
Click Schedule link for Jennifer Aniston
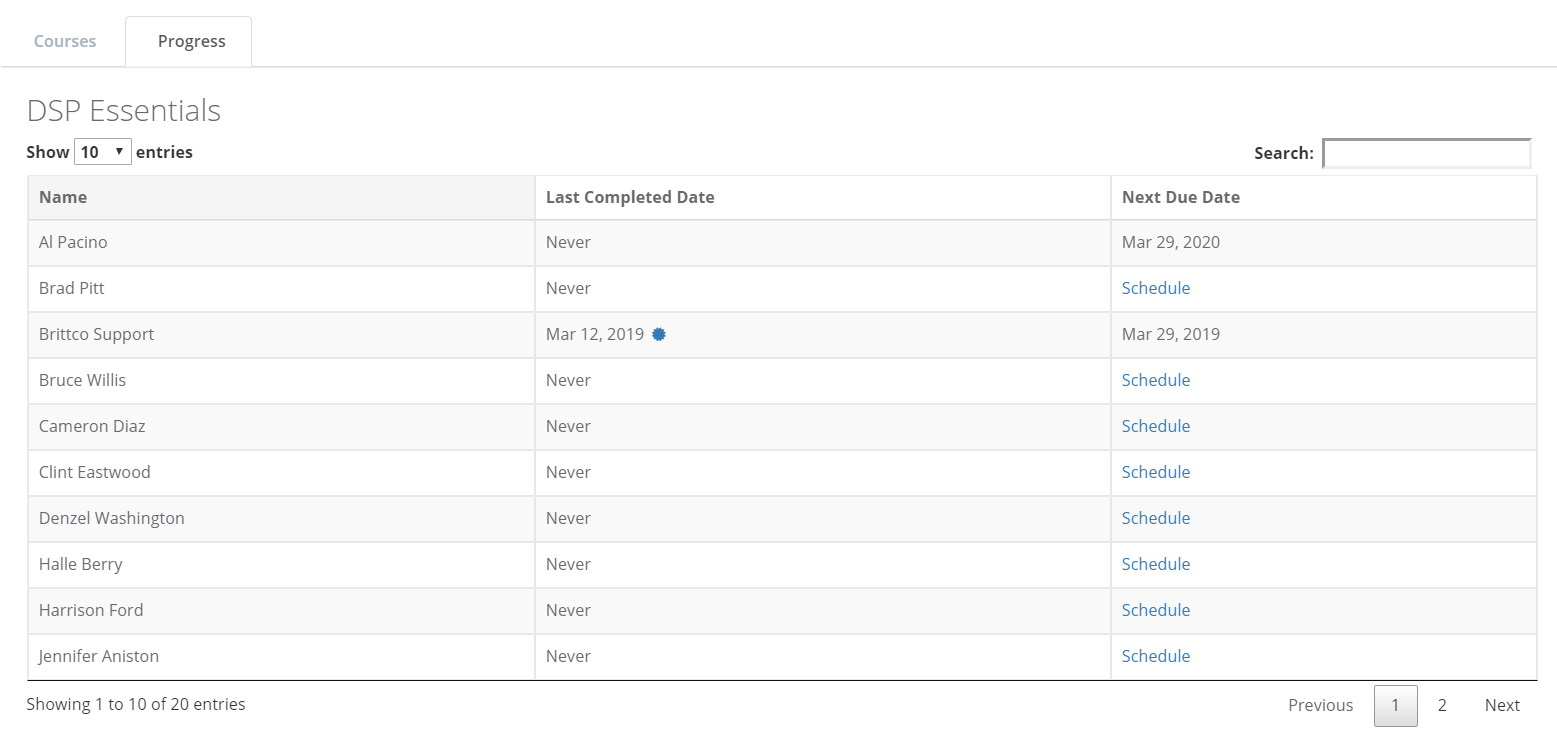(x=1155, y=656)
